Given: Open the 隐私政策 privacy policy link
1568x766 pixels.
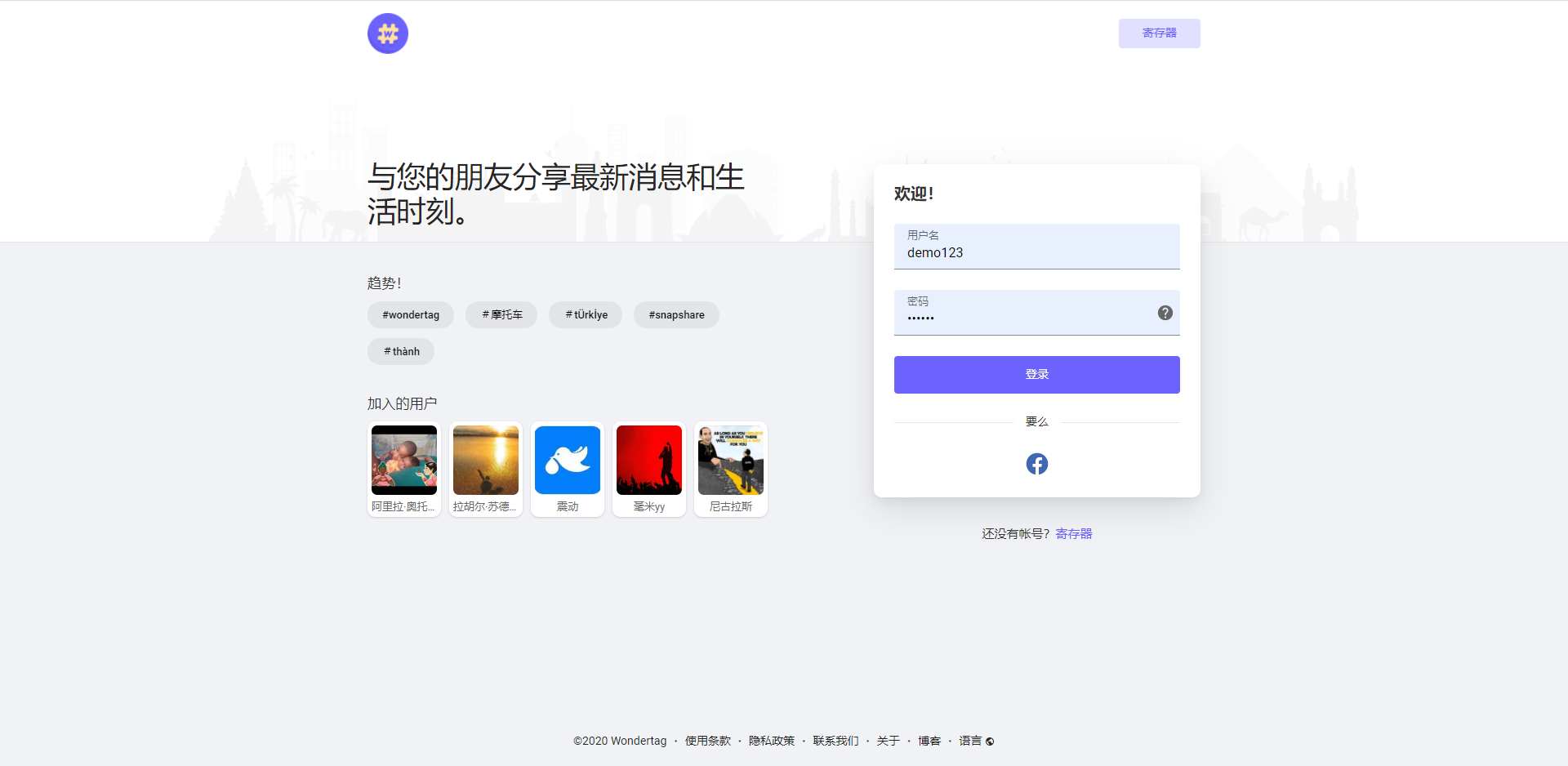Looking at the screenshot, I should 771,741.
